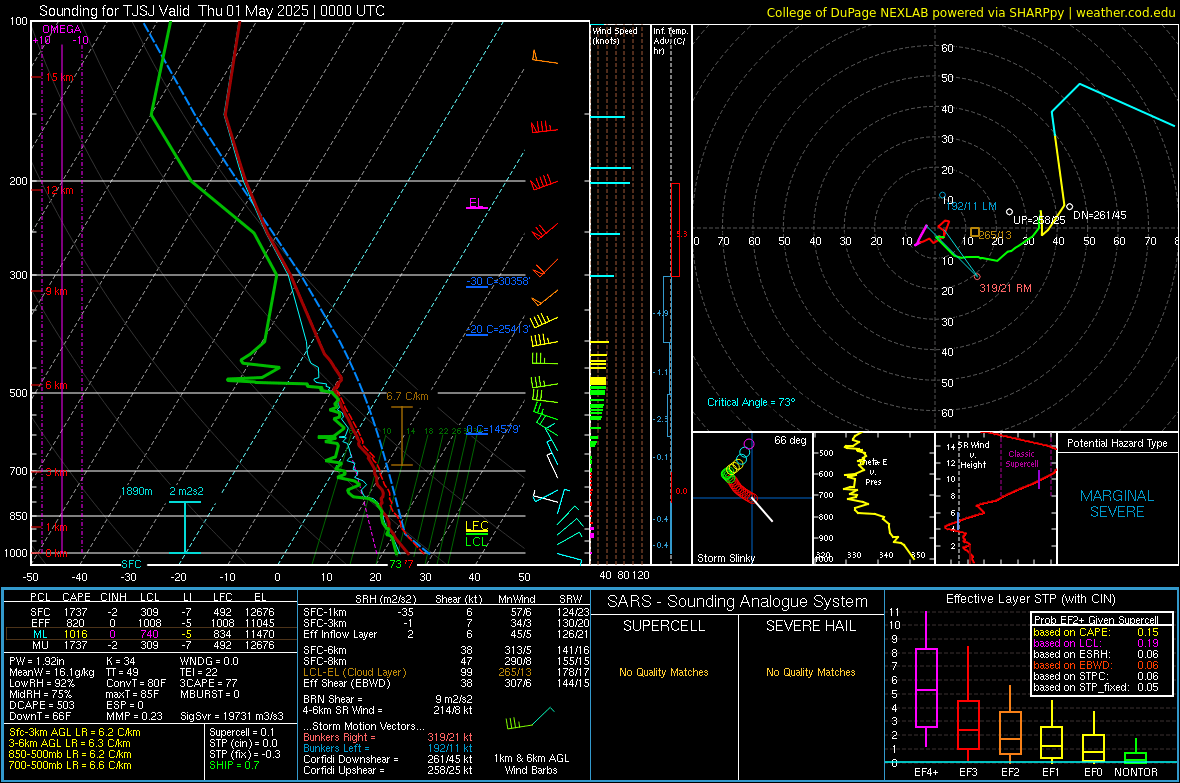Click the CINH column header
The width and height of the screenshot is (1180, 783).
pos(113,597)
